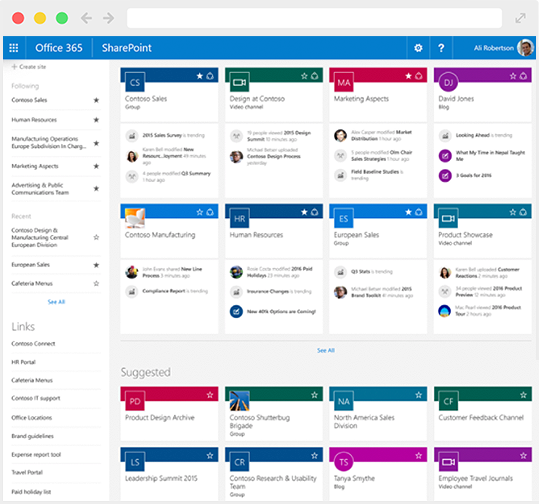Go back with browser back arrow
This screenshot has width=539, height=504.
86,18
